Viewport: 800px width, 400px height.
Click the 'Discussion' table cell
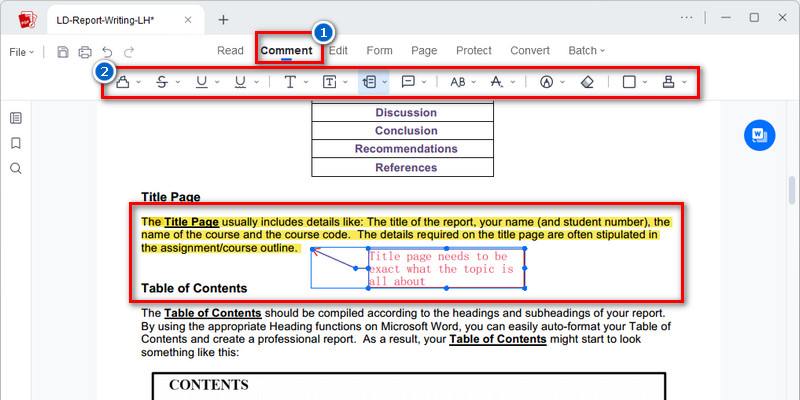(x=403, y=112)
